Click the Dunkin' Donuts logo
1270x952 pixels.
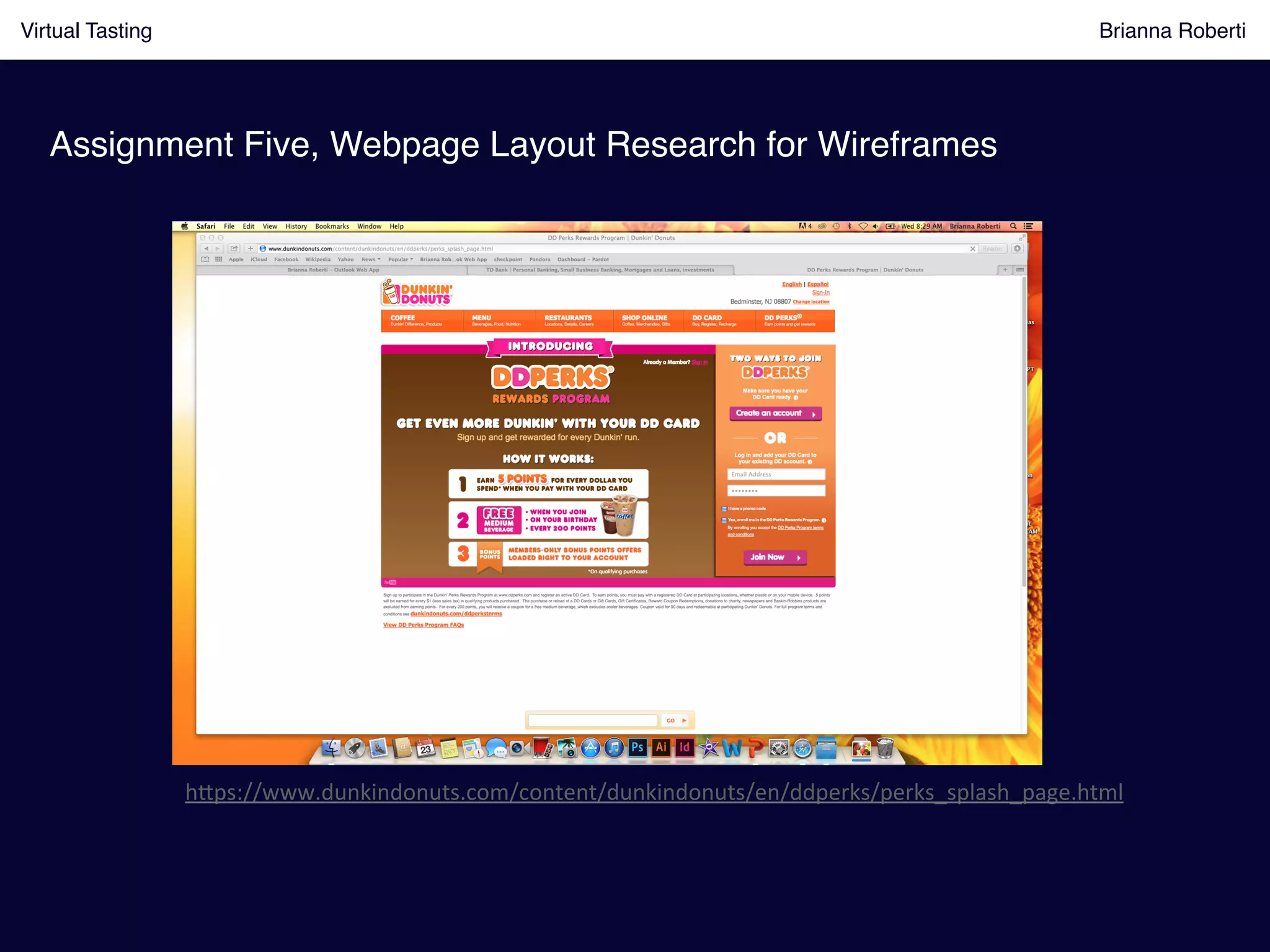pos(417,293)
